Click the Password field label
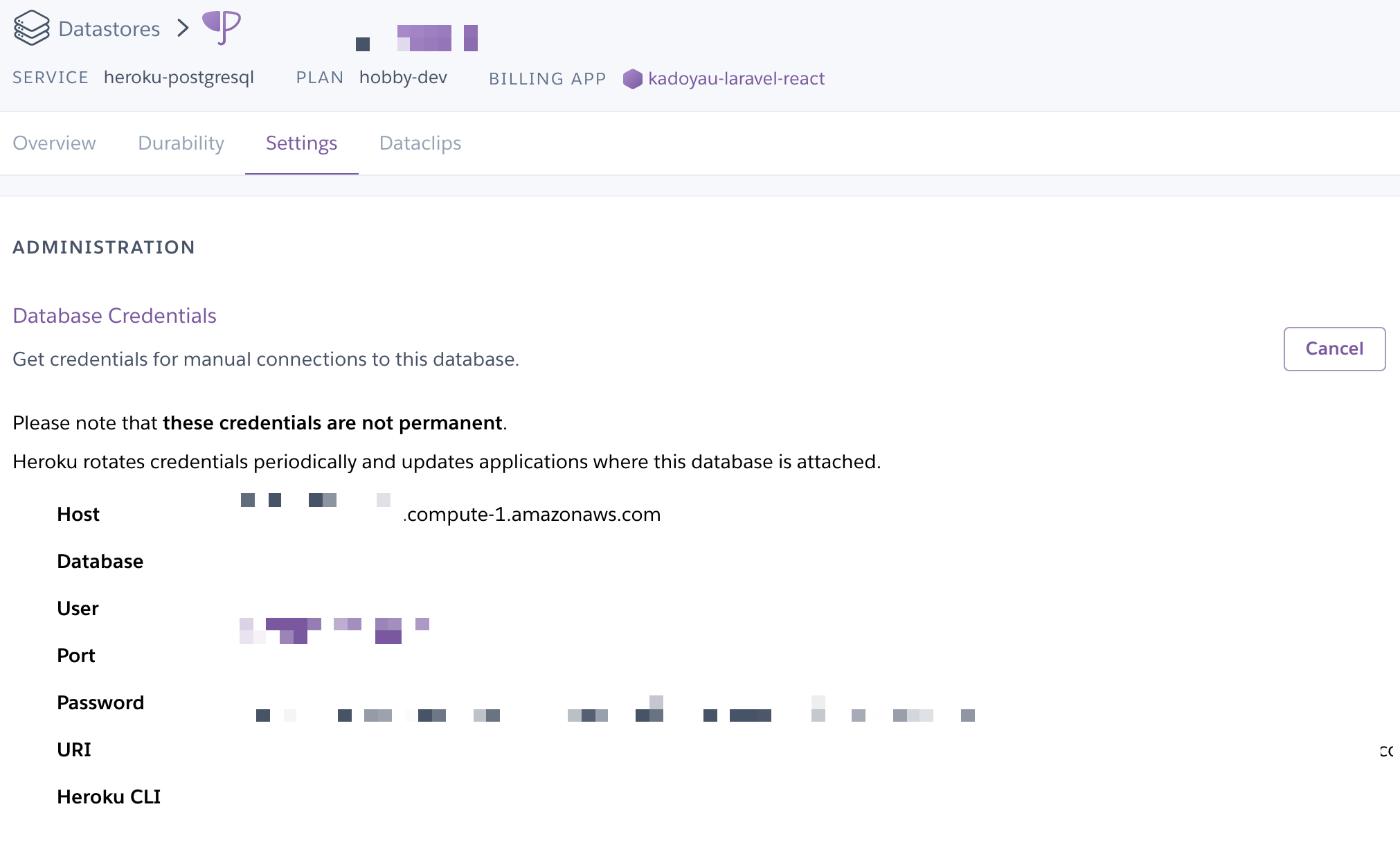Viewport: 1400px width, 845px height. coord(100,703)
